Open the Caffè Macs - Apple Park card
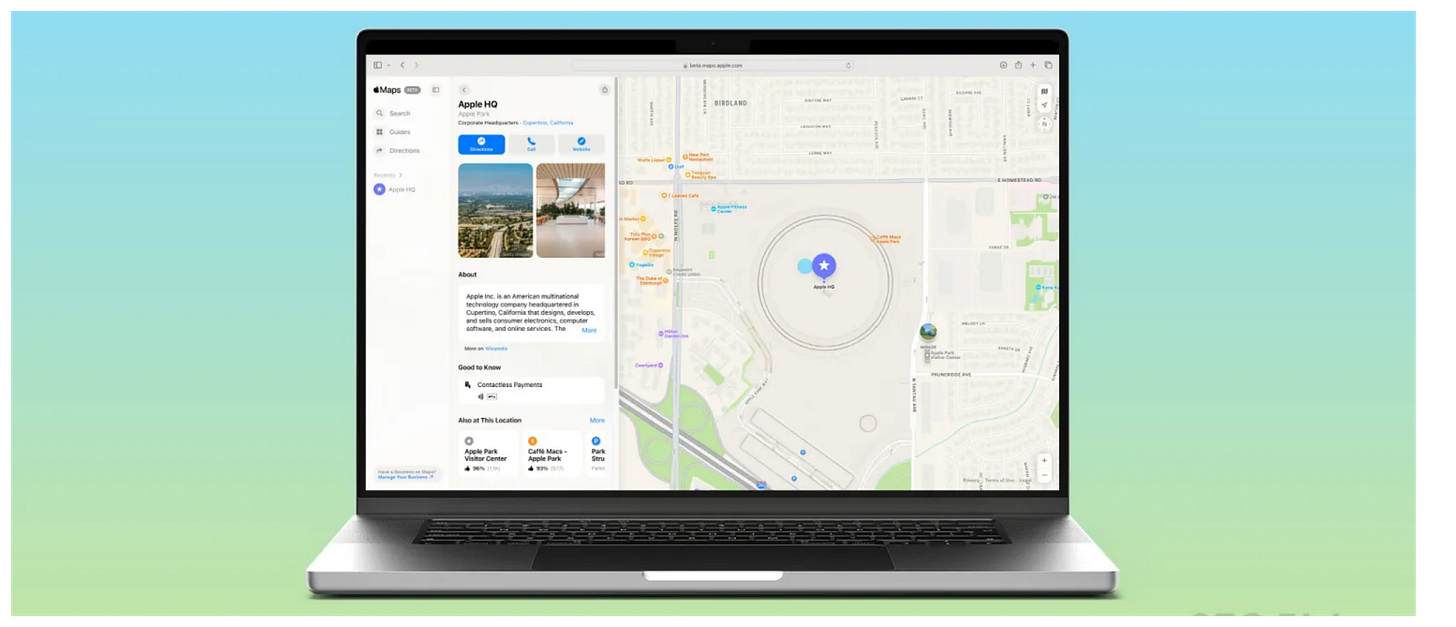The height and width of the screenshot is (627, 1456). (551, 454)
